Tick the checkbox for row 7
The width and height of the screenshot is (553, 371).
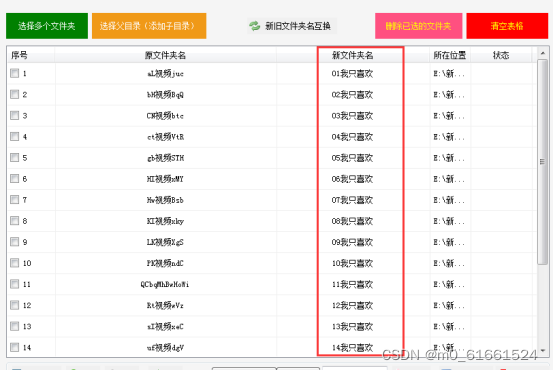[14, 200]
